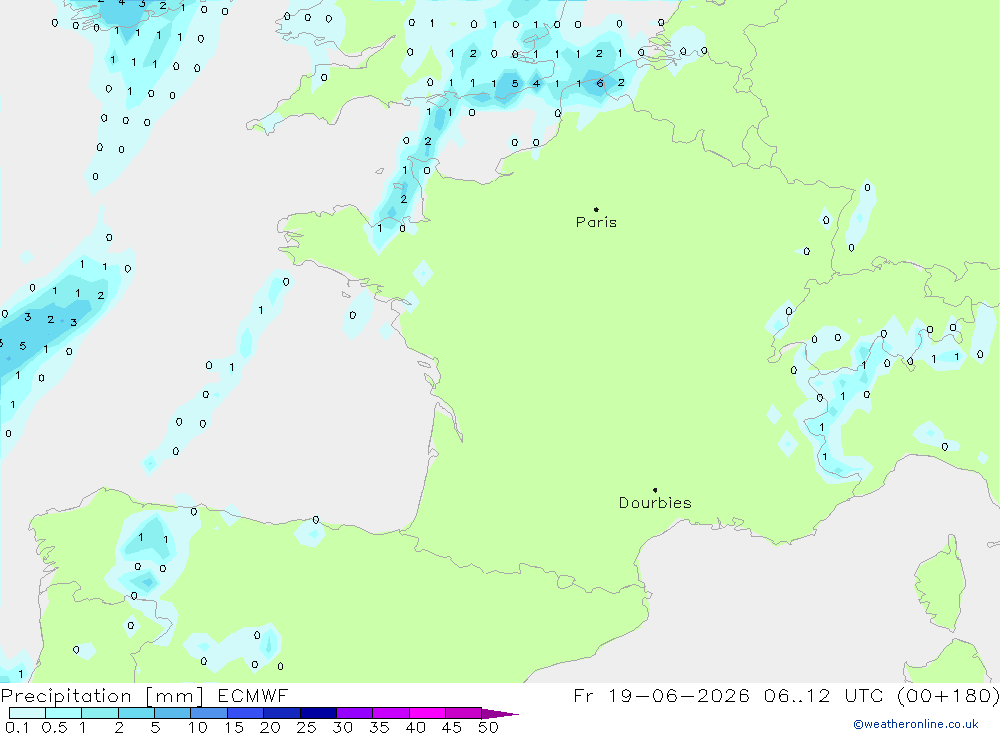Pick the 0.1–0.5 mm legend color swatch
1000x733 pixels.
tap(27, 713)
